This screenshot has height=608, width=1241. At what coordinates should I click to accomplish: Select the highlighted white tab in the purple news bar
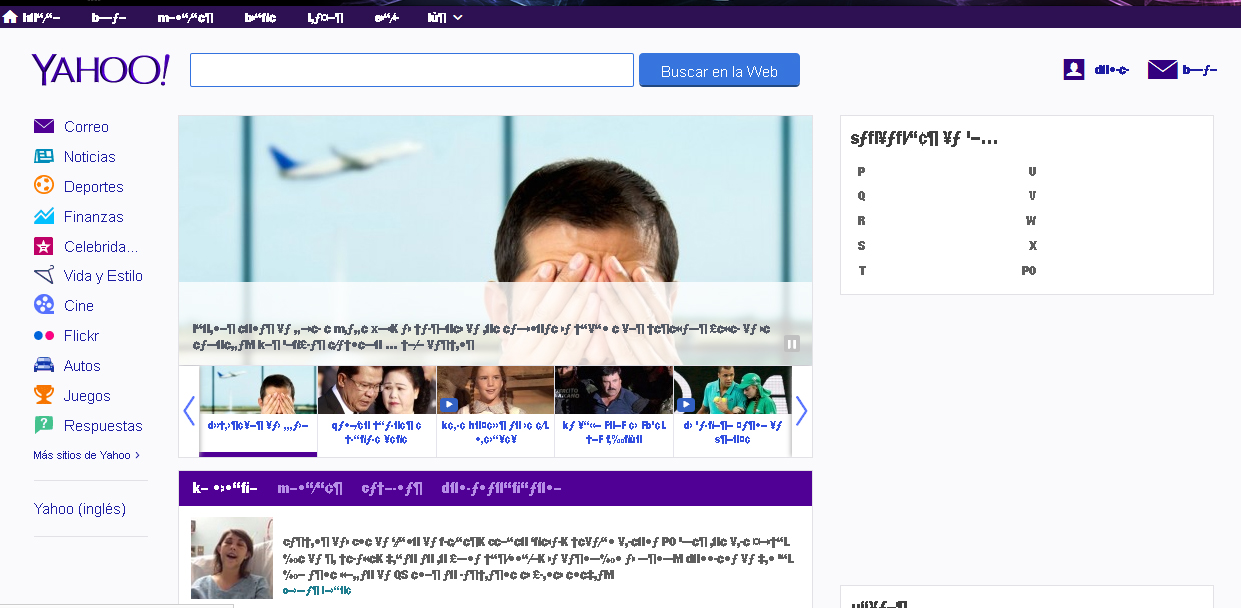tap(225, 488)
